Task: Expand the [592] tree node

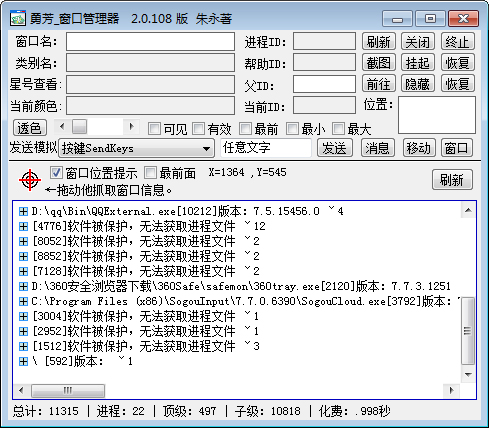Action: click(23, 361)
